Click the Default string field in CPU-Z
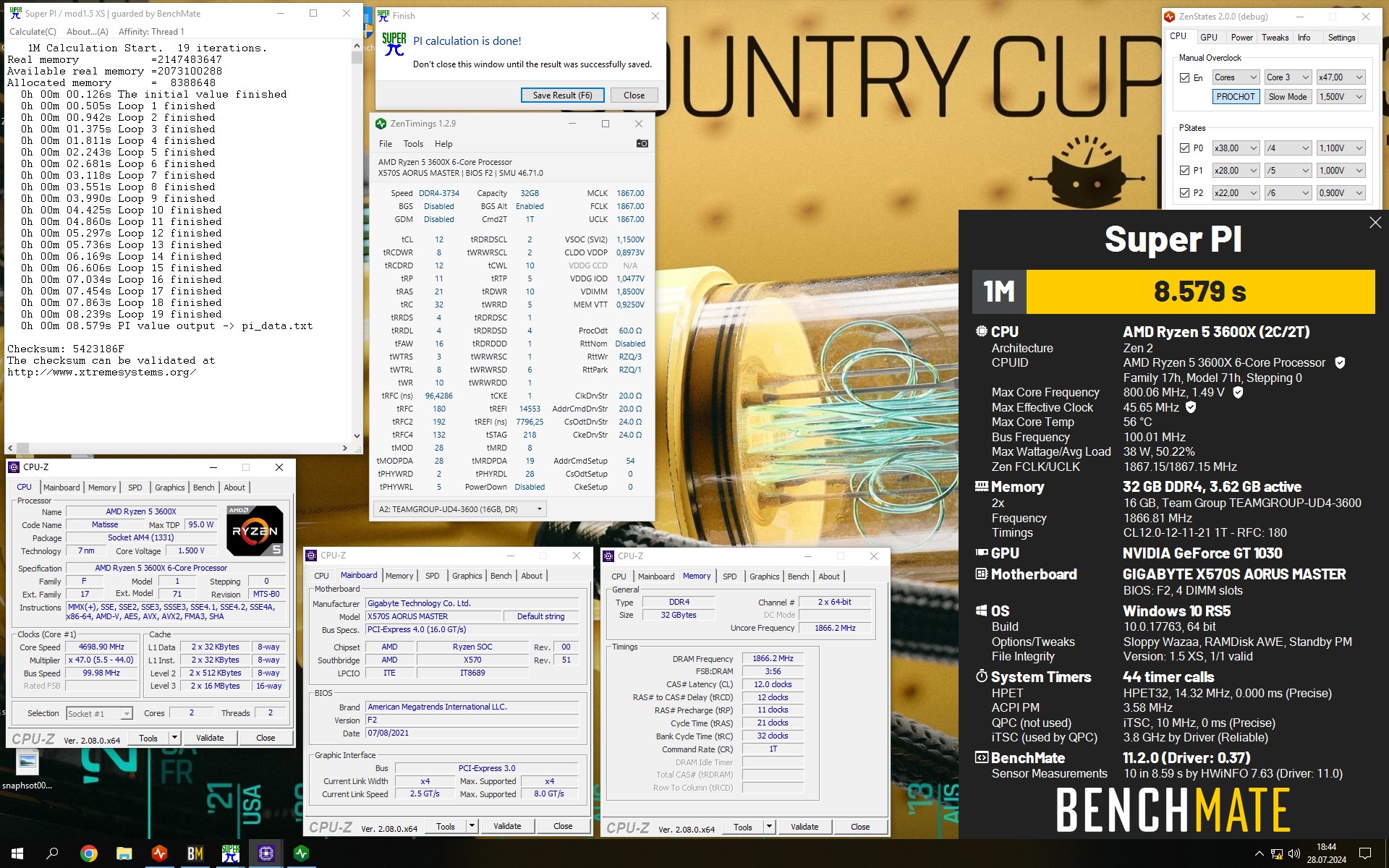Screen dimensions: 1389x868 pyautogui.click(x=541, y=616)
